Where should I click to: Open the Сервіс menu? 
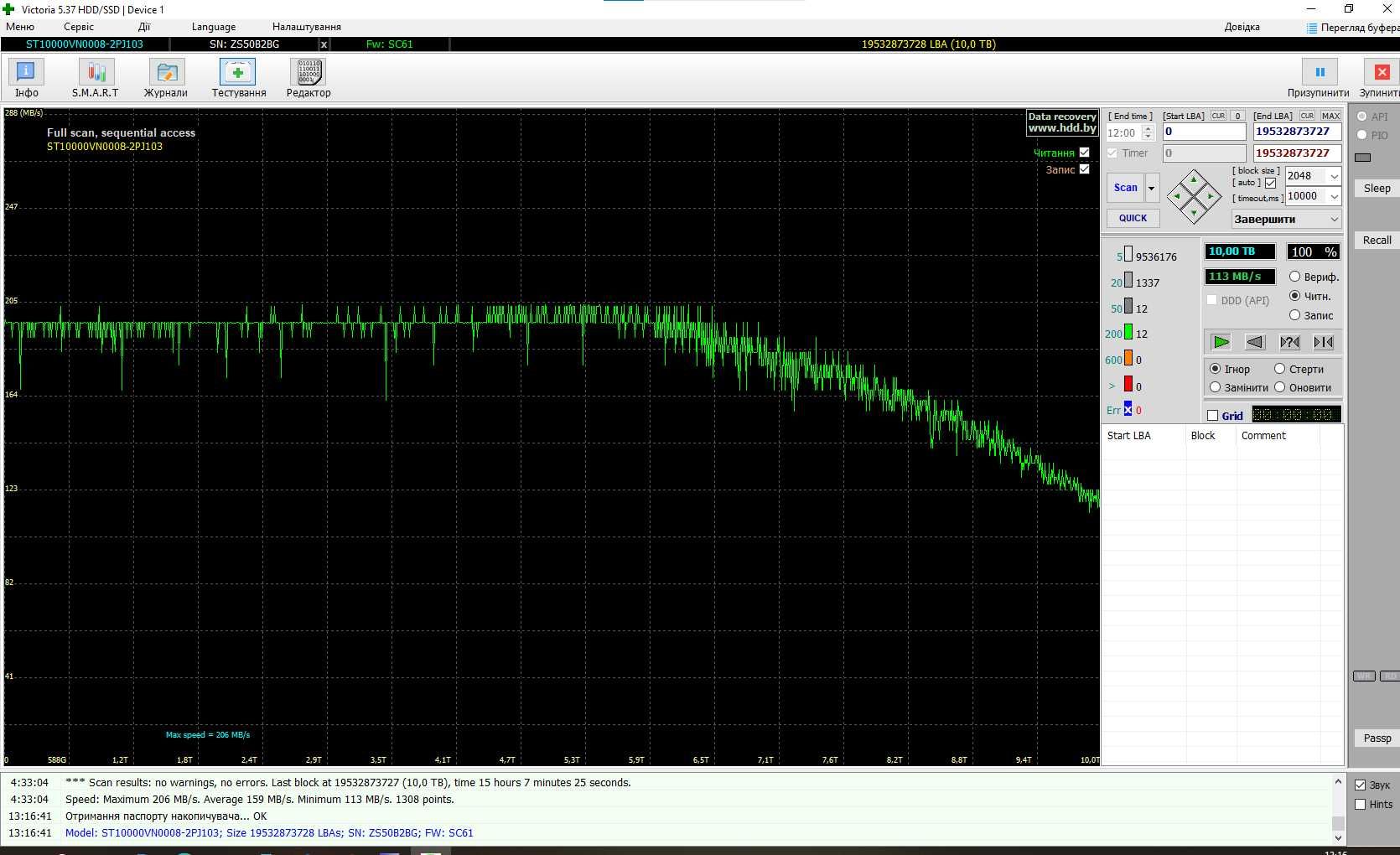click(x=79, y=27)
